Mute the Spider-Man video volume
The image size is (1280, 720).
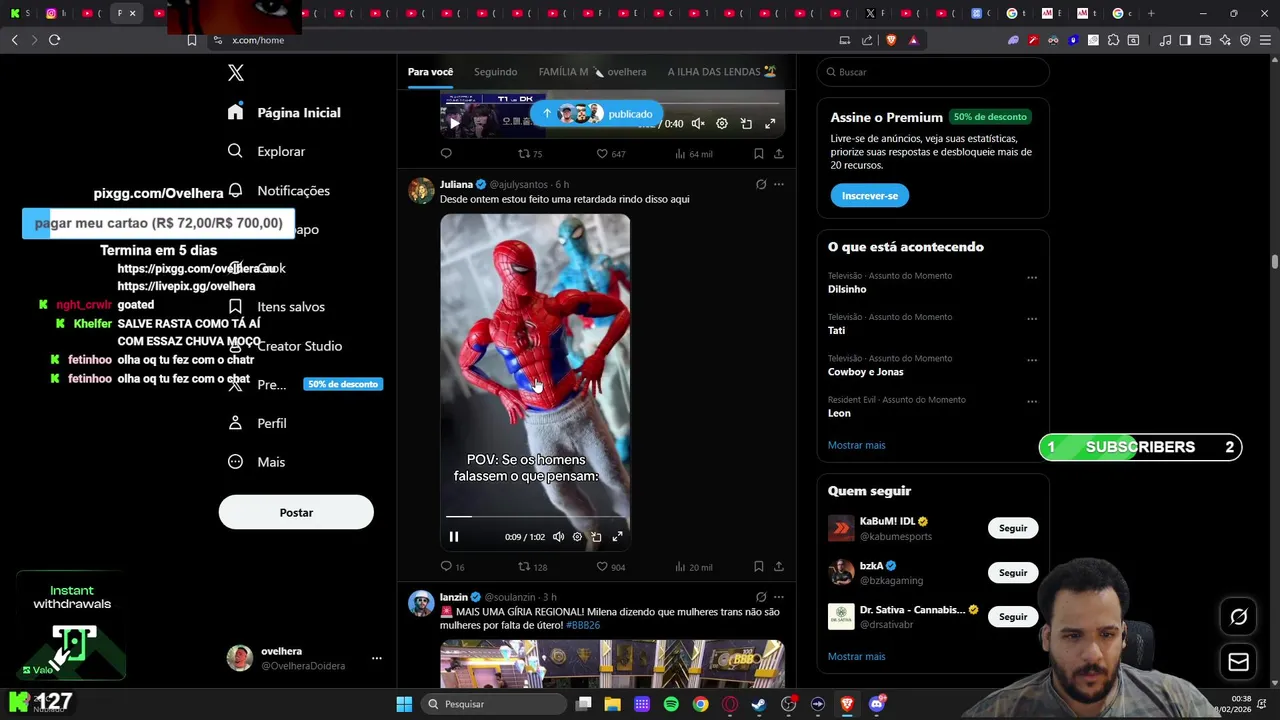tap(558, 537)
